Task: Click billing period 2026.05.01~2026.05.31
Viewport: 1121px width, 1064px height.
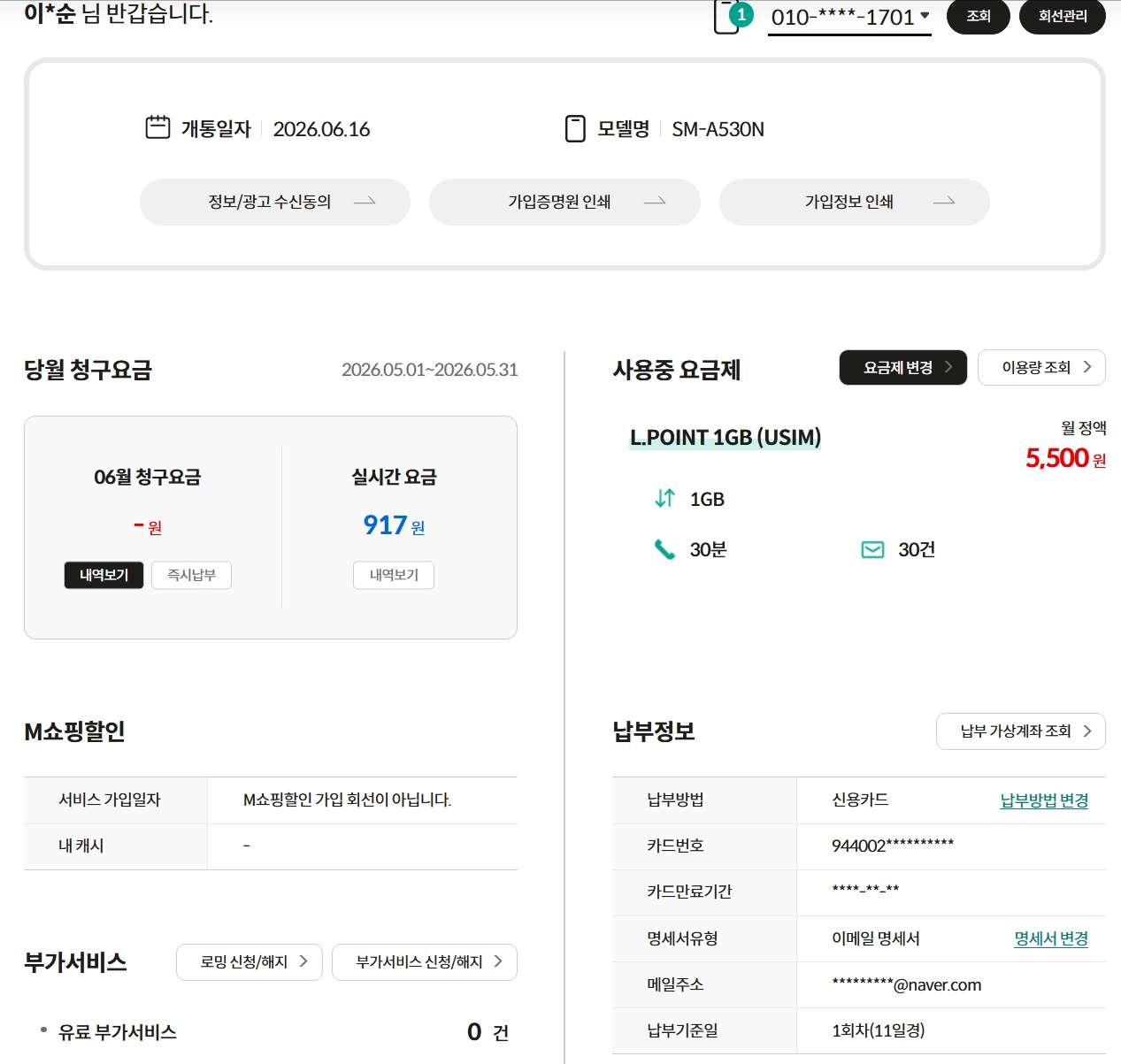Action: tap(429, 370)
